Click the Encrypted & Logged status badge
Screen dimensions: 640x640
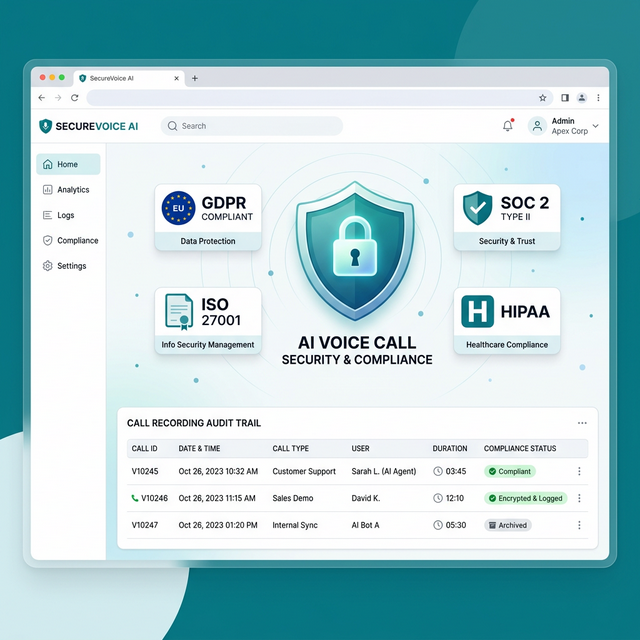(x=526, y=498)
